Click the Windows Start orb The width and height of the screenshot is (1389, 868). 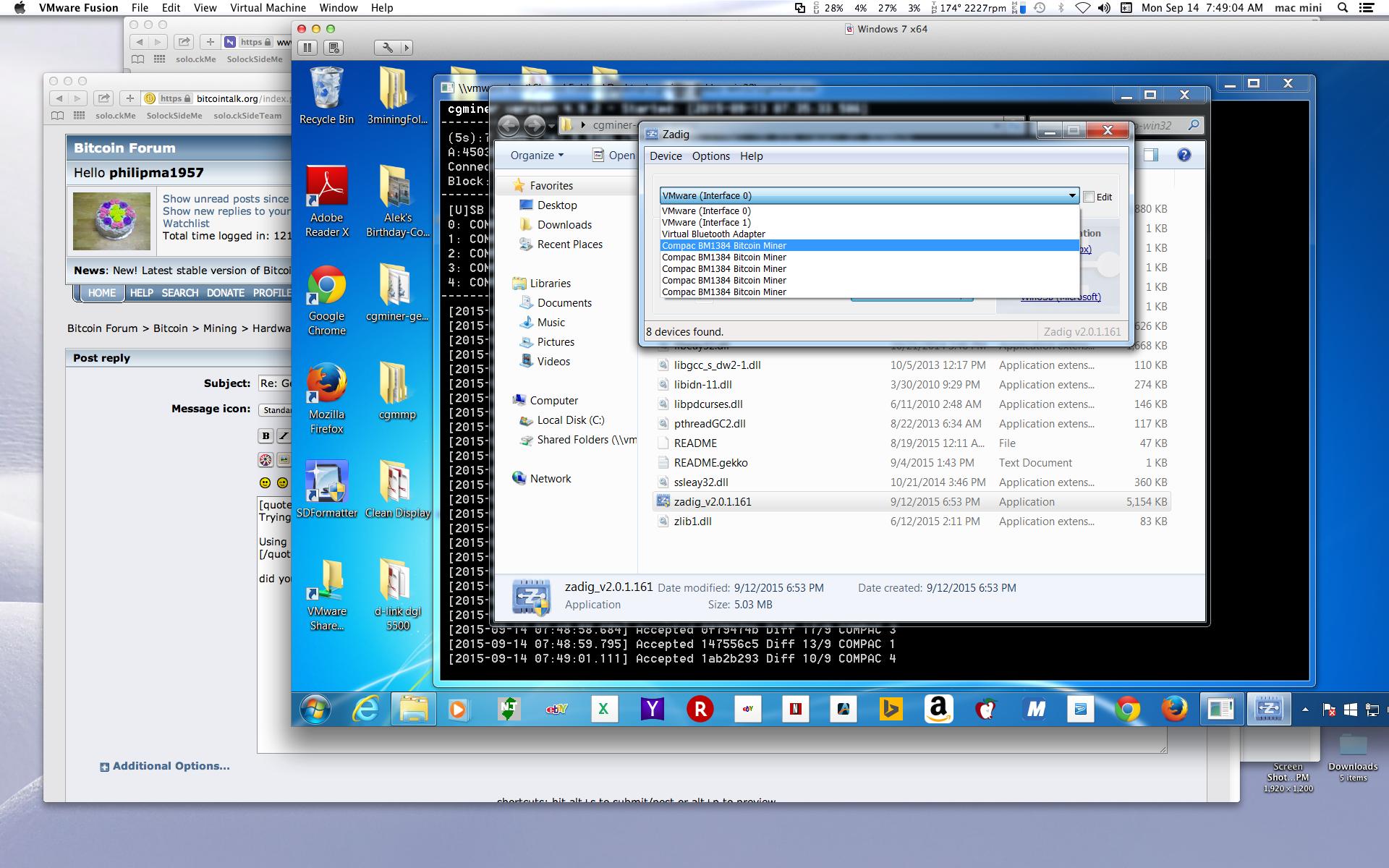316,710
